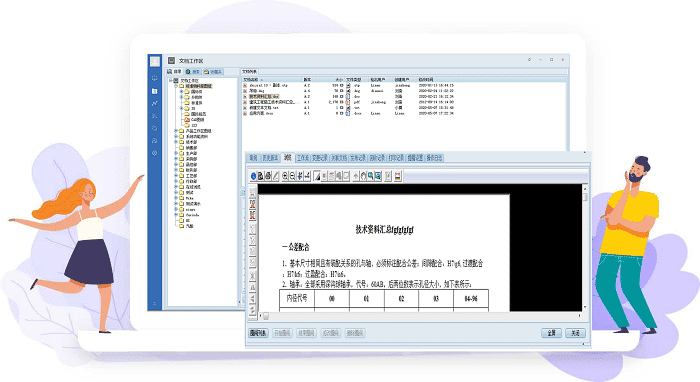Click the zoom-out magnifier in viewer toolbar

tap(292, 176)
